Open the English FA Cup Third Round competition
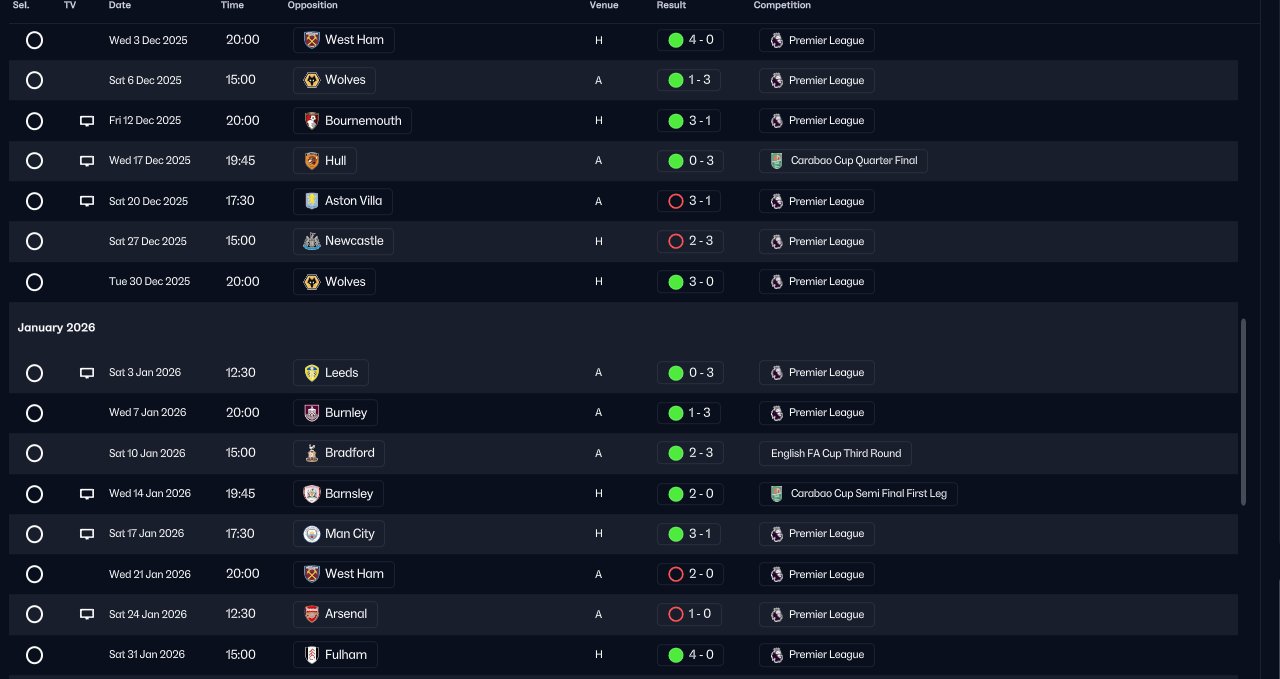 (835, 453)
